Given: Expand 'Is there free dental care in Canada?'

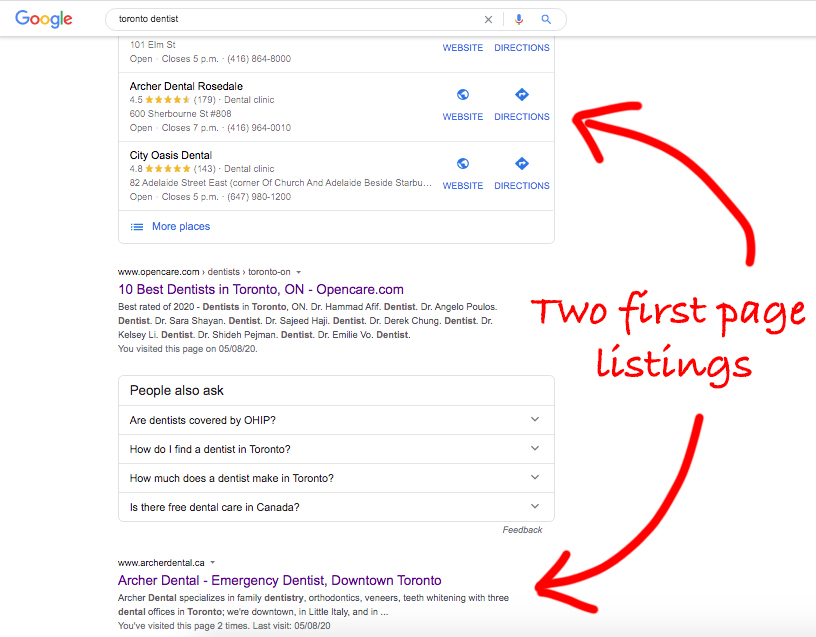Looking at the screenshot, I should point(336,507).
